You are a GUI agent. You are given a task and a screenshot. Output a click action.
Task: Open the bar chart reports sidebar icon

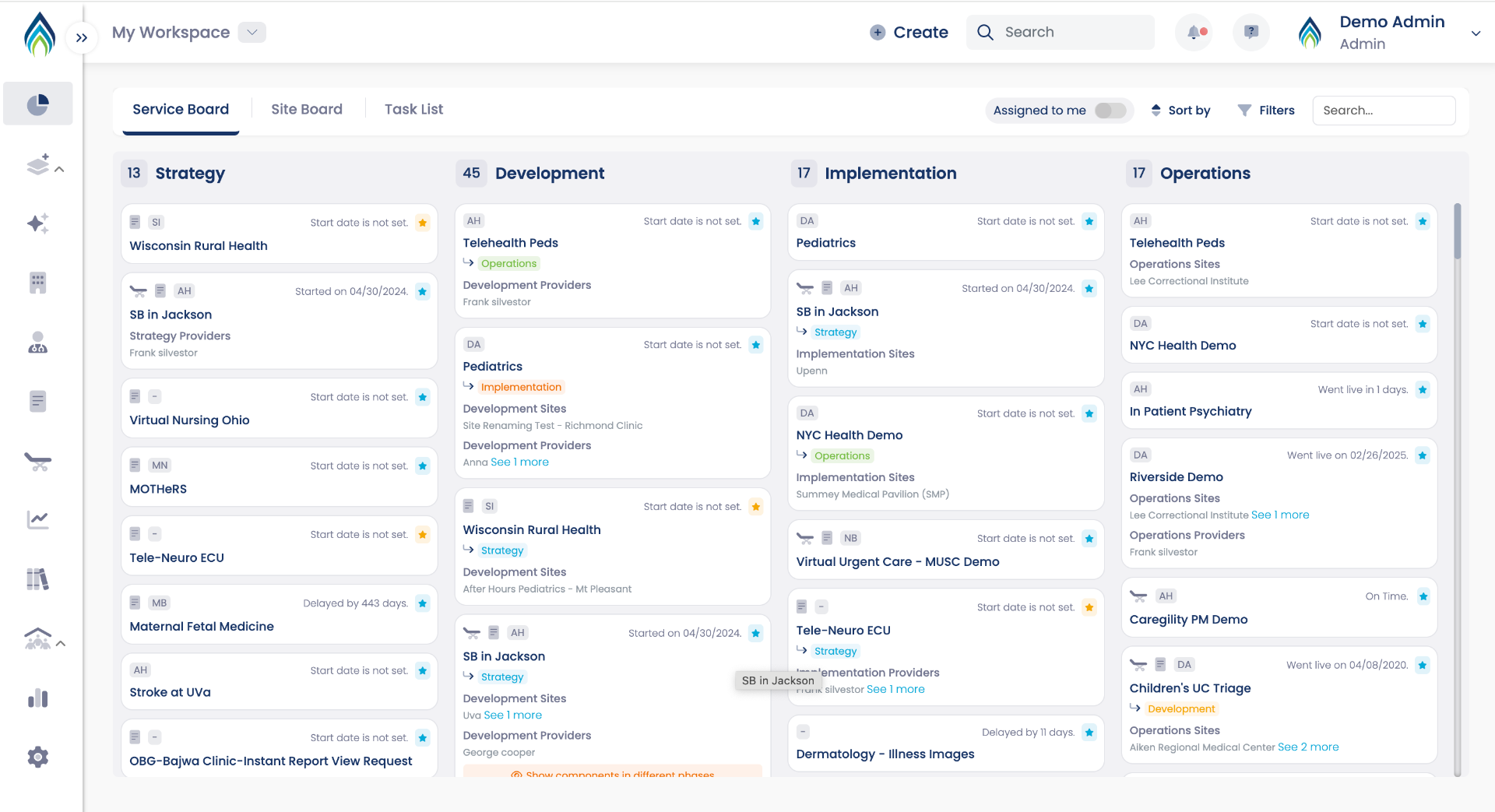[x=37, y=698]
